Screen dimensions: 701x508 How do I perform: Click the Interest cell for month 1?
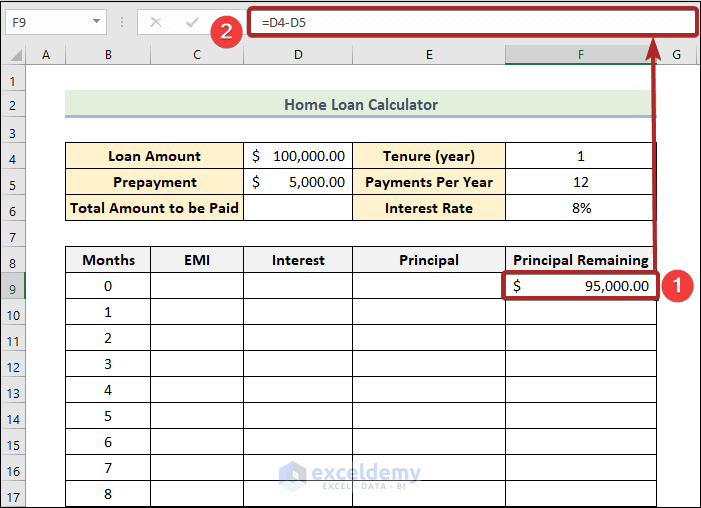click(x=298, y=312)
